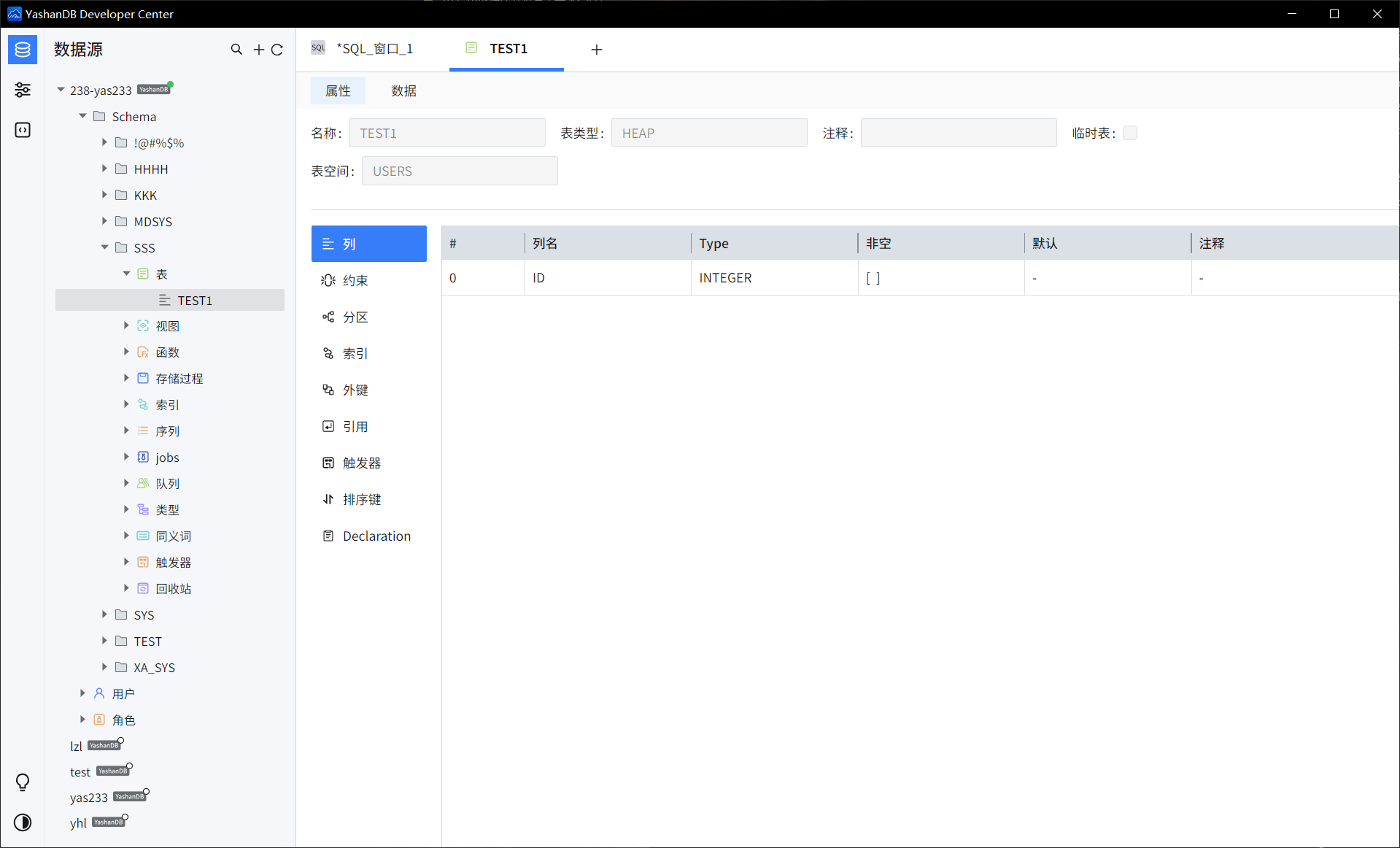
Task: Click the search icon in data source panel
Action: tap(236, 50)
